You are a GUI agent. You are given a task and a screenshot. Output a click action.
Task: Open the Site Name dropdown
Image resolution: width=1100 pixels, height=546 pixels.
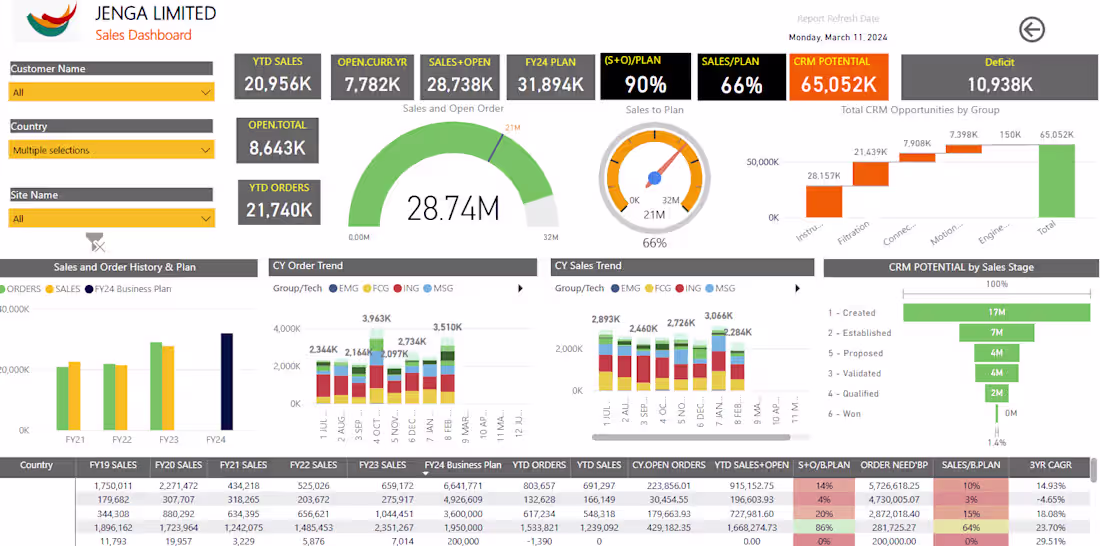point(112,218)
